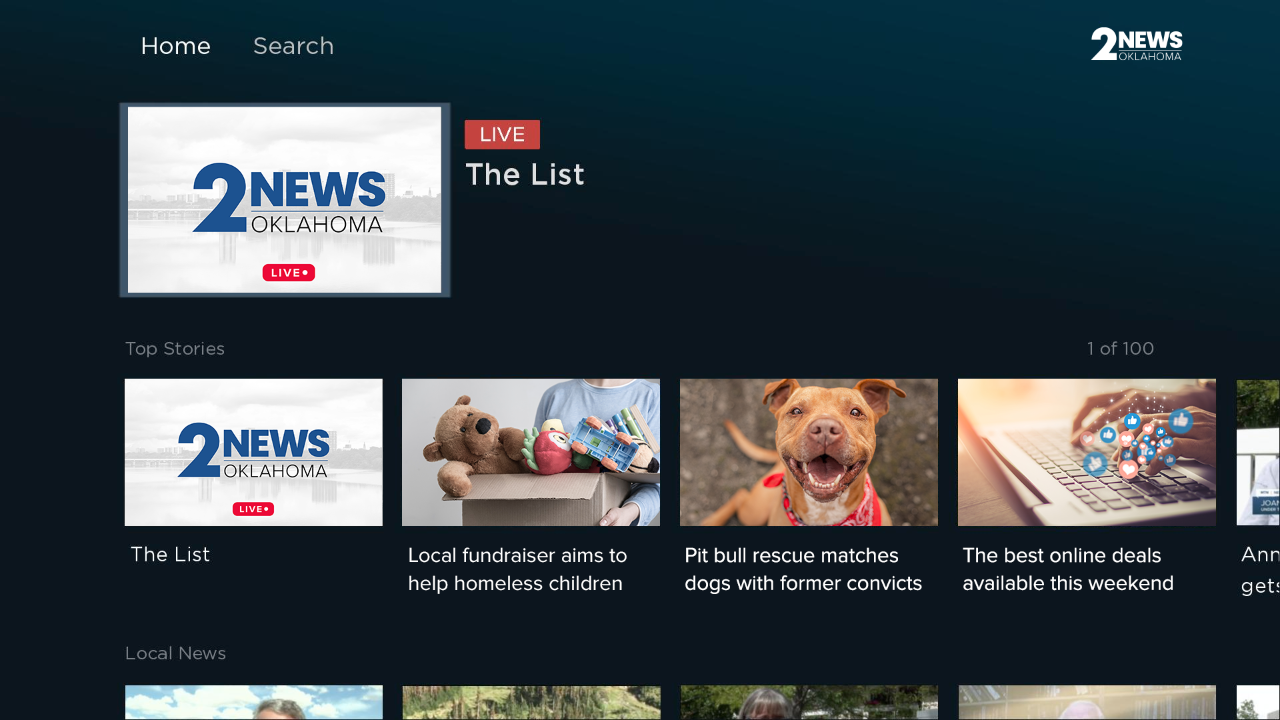Viewport: 1280px width, 720px height.
Task: Open the Search tab
Action: pos(293,46)
